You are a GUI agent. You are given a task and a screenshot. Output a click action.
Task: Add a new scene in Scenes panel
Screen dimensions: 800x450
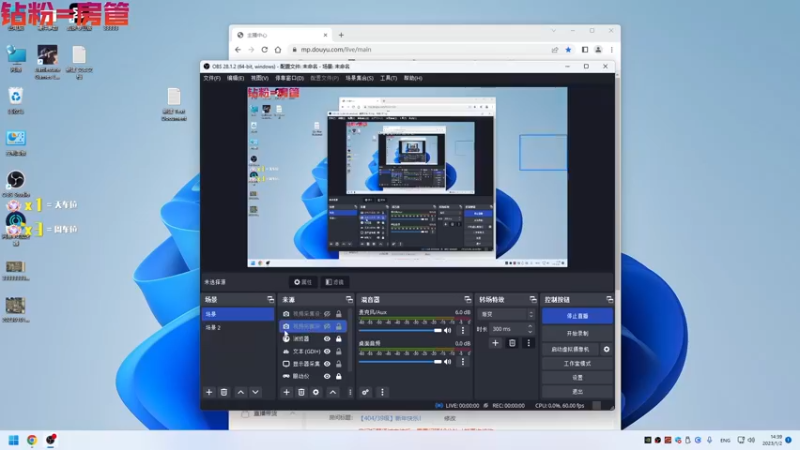pos(209,392)
